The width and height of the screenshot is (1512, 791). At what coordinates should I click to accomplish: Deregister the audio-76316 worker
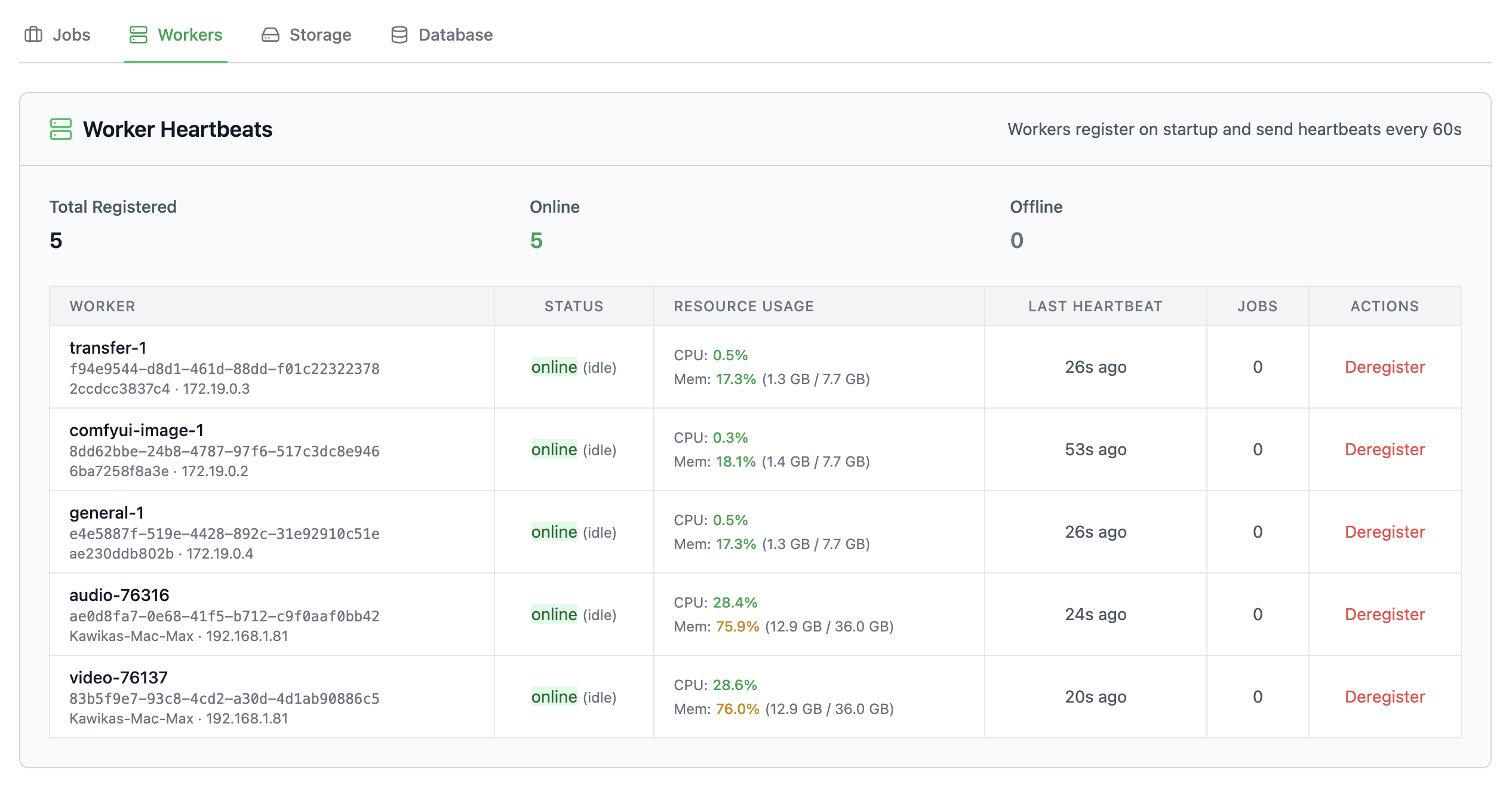[1384, 614]
